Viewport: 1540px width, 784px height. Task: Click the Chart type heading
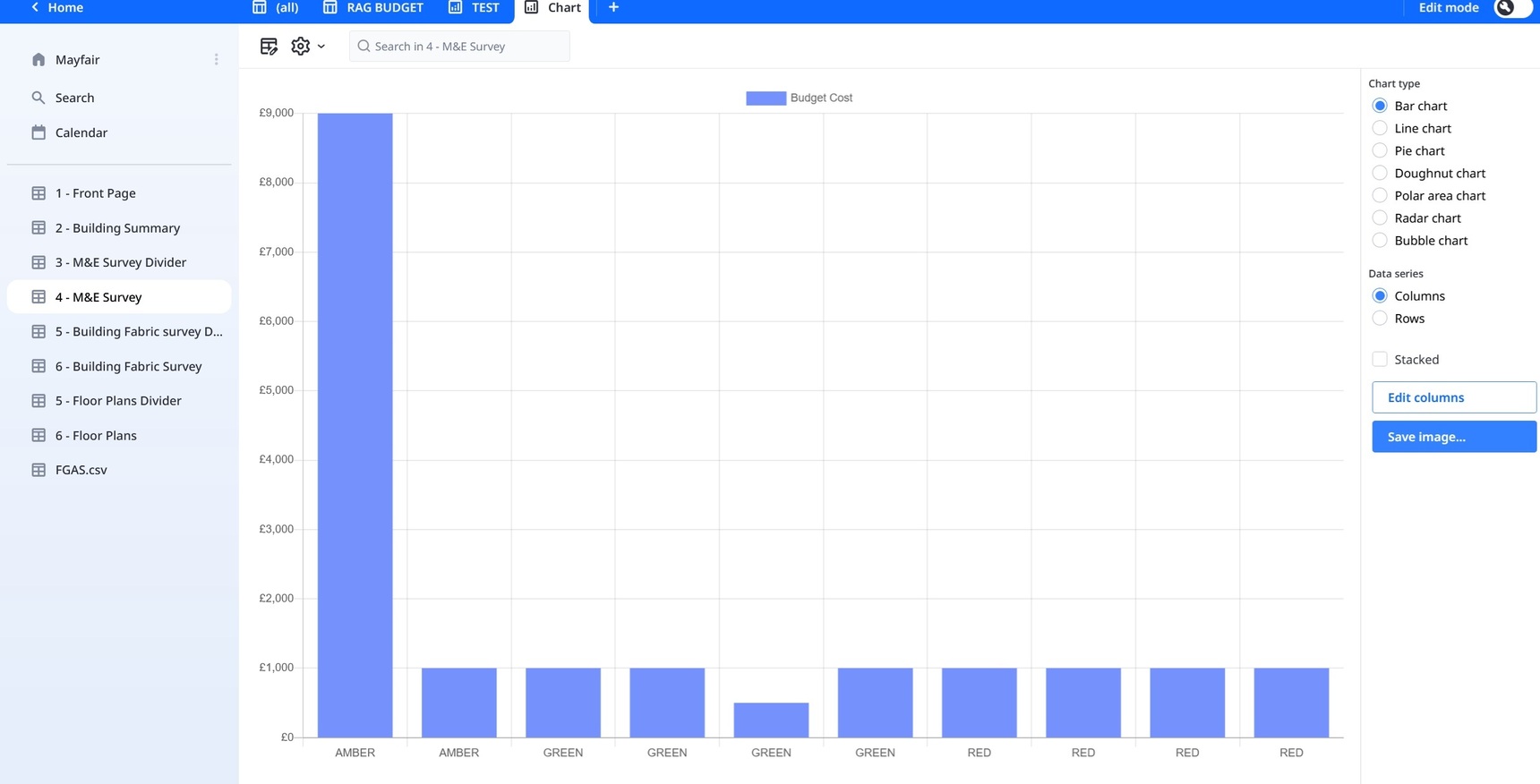1394,83
